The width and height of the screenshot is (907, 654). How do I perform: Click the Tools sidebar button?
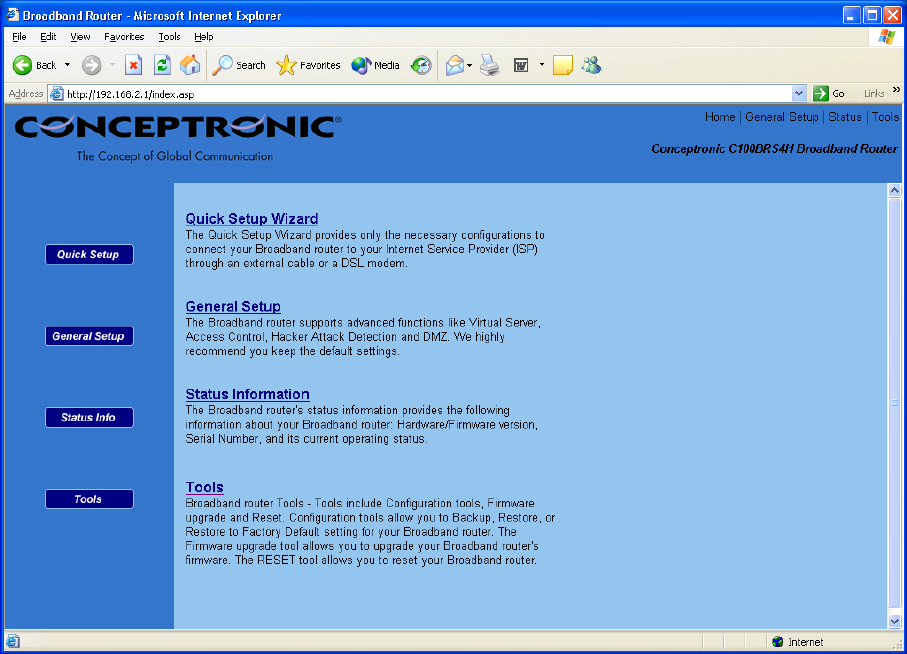[89, 499]
